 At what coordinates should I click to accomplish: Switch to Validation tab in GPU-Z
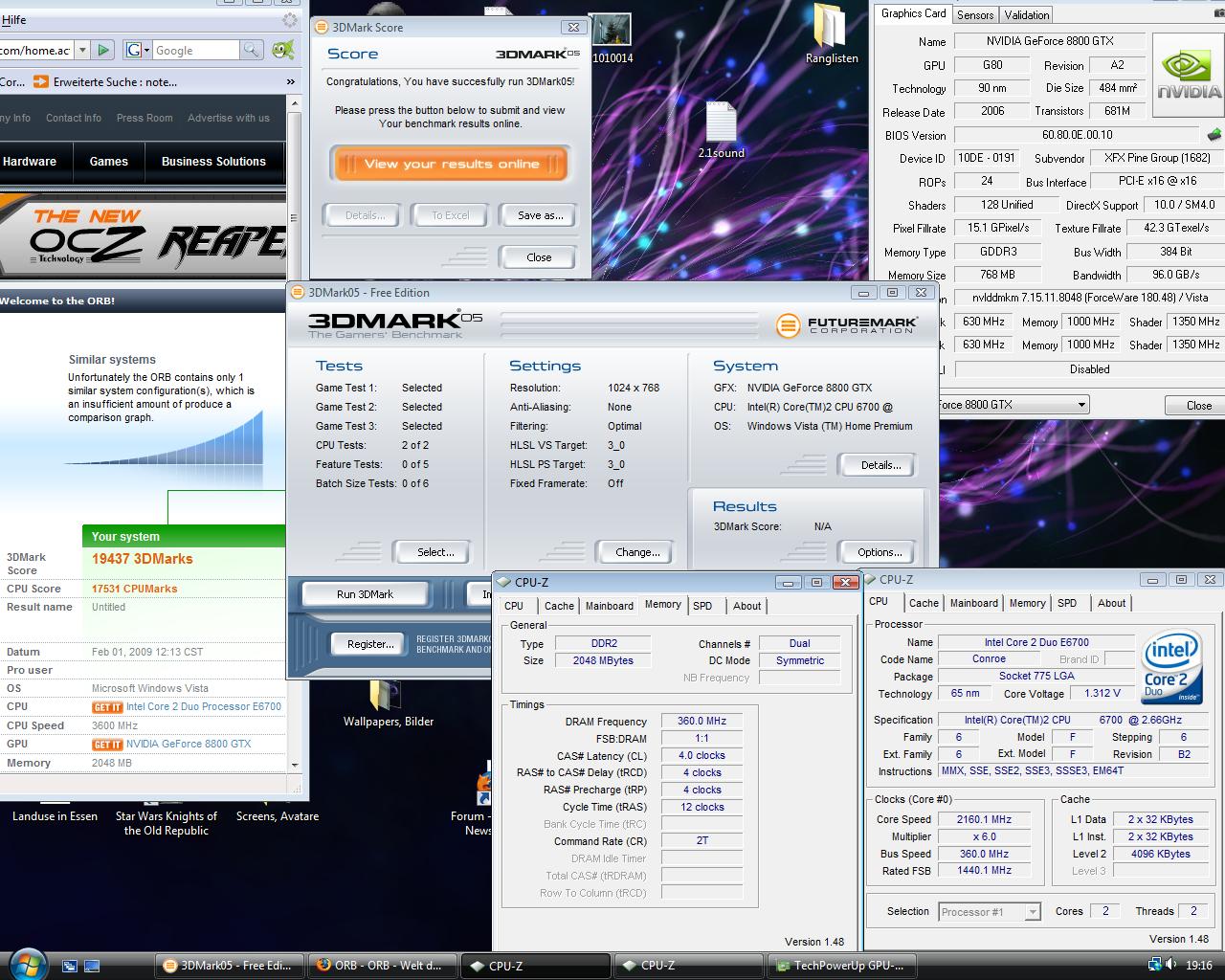(1027, 15)
